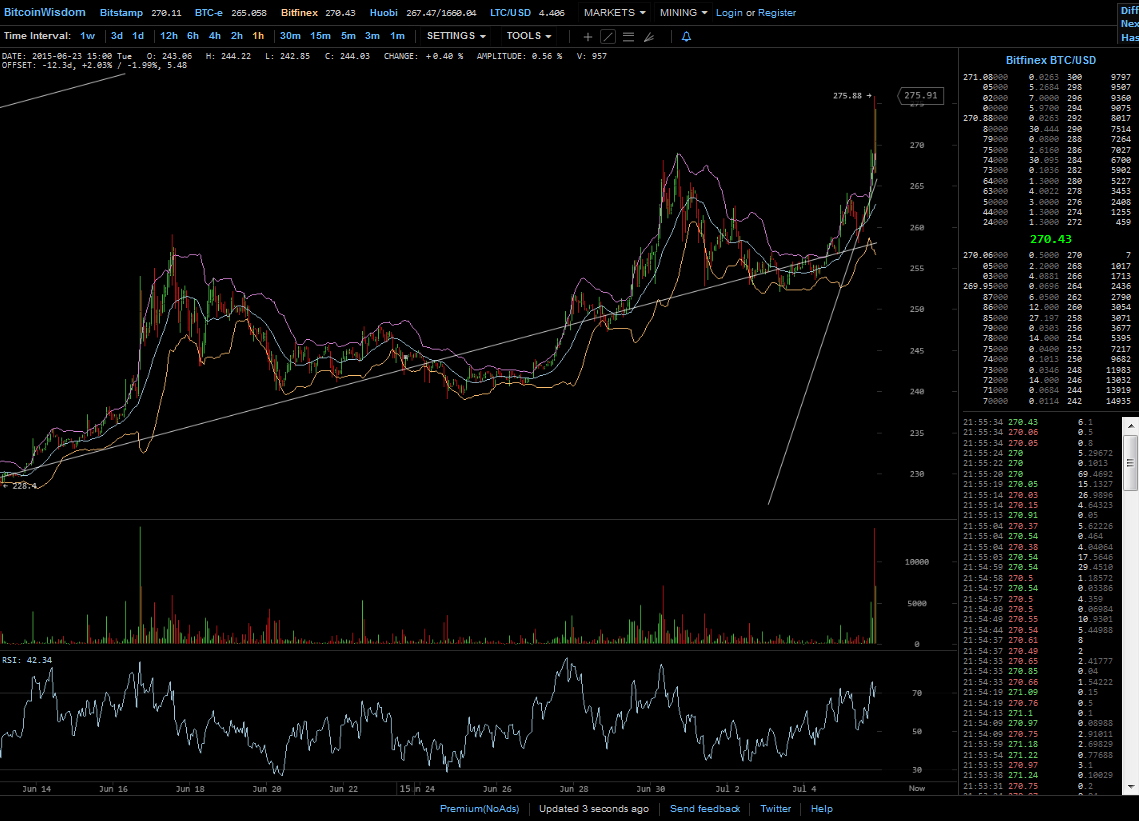Click the Register link
The width and height of the screenshot is (1139, 821).
click(777, 13)
